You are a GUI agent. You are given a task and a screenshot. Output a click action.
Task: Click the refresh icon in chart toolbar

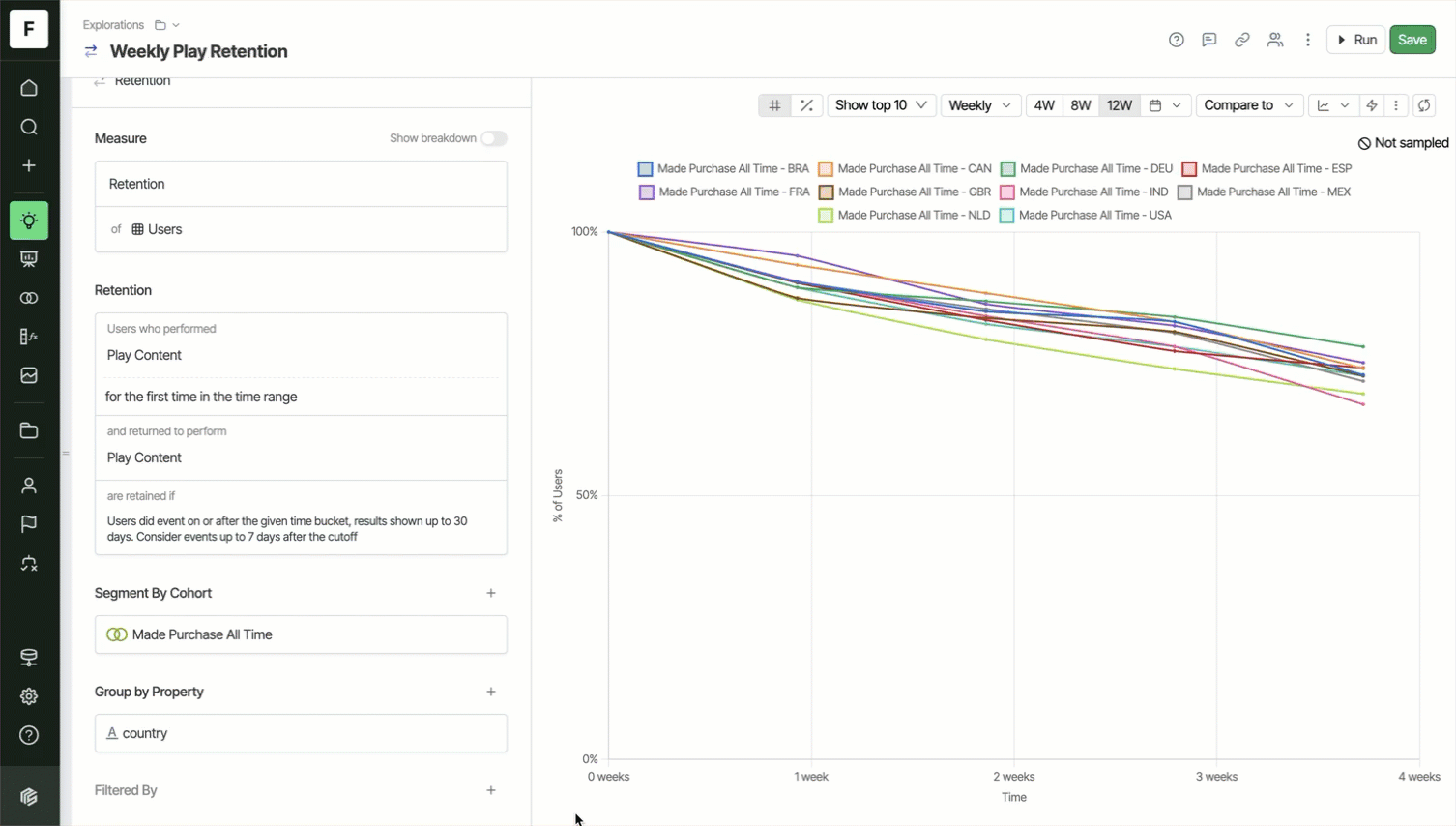click(1424, 105)
